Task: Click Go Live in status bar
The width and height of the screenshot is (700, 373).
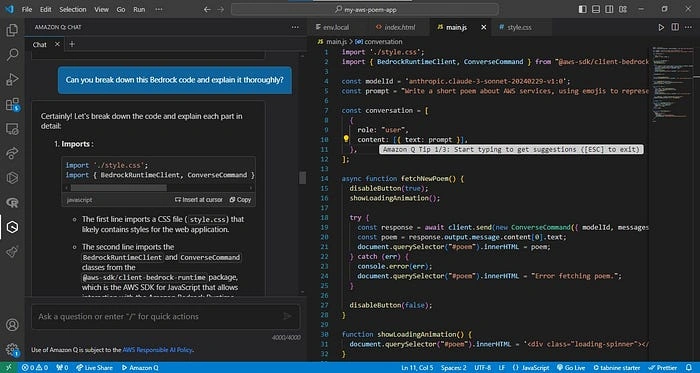Action: coord(571,368)
